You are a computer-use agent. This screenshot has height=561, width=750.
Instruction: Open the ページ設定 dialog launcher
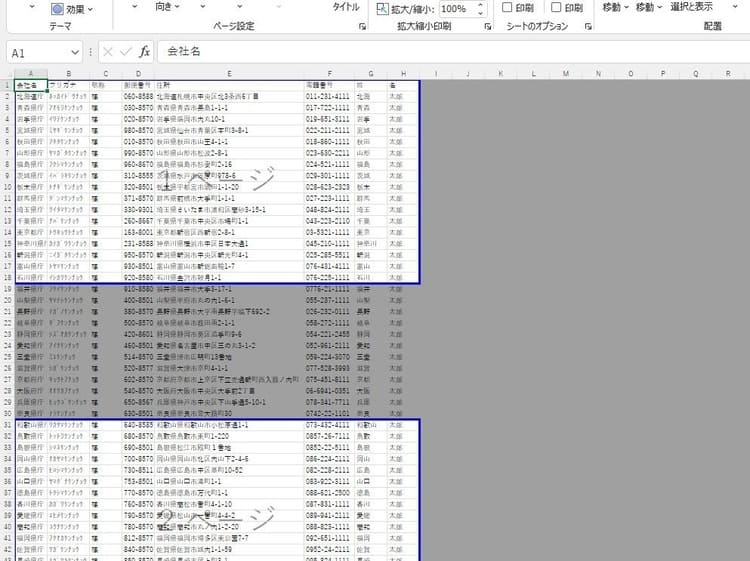point(362,26)
